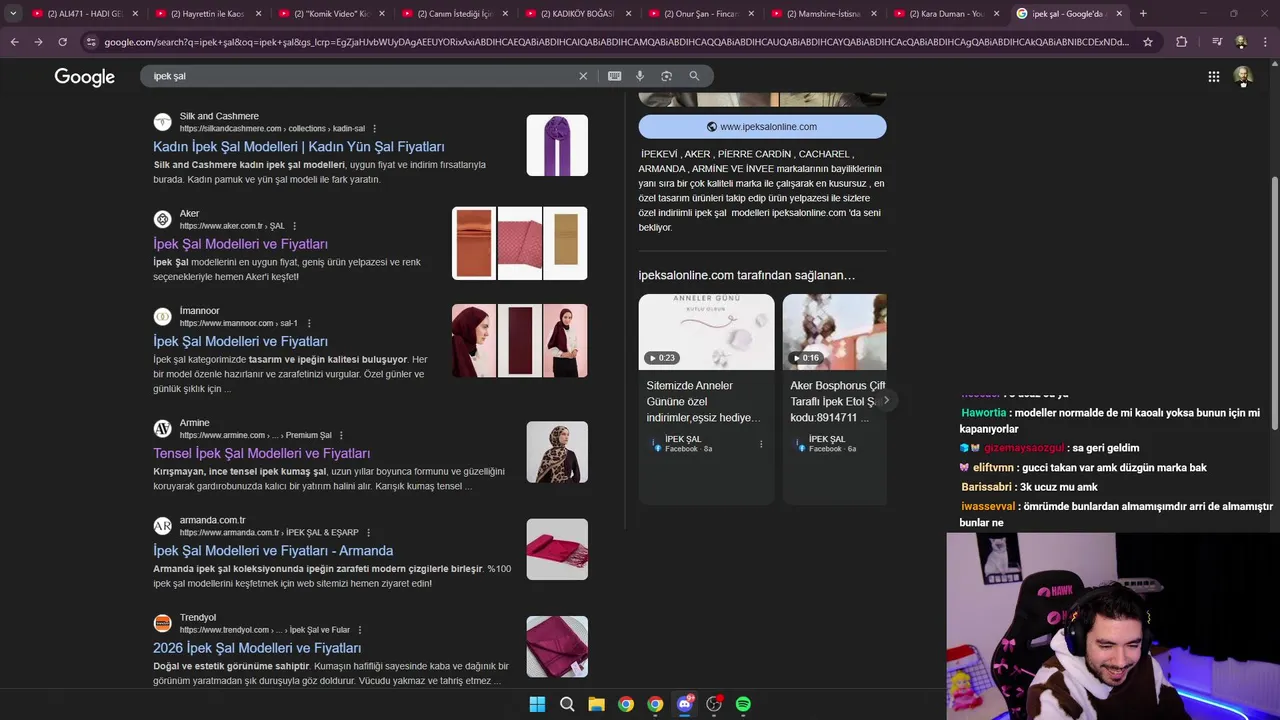Open Discord from the taskbar

pos(684,704)
